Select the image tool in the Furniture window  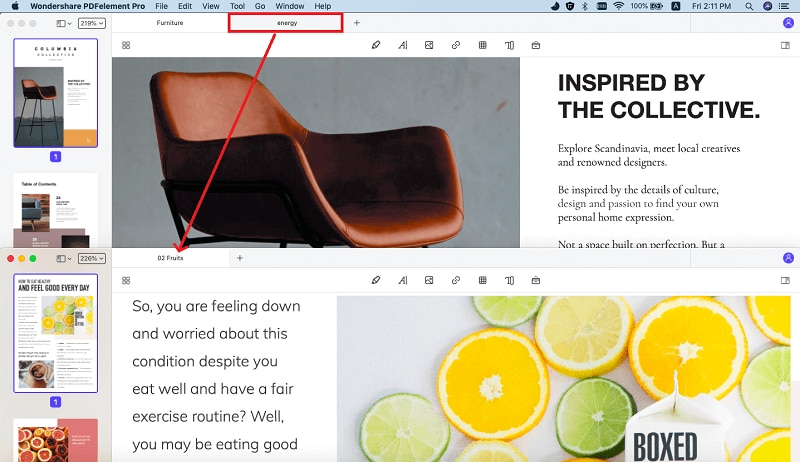(x=429, y=45)
